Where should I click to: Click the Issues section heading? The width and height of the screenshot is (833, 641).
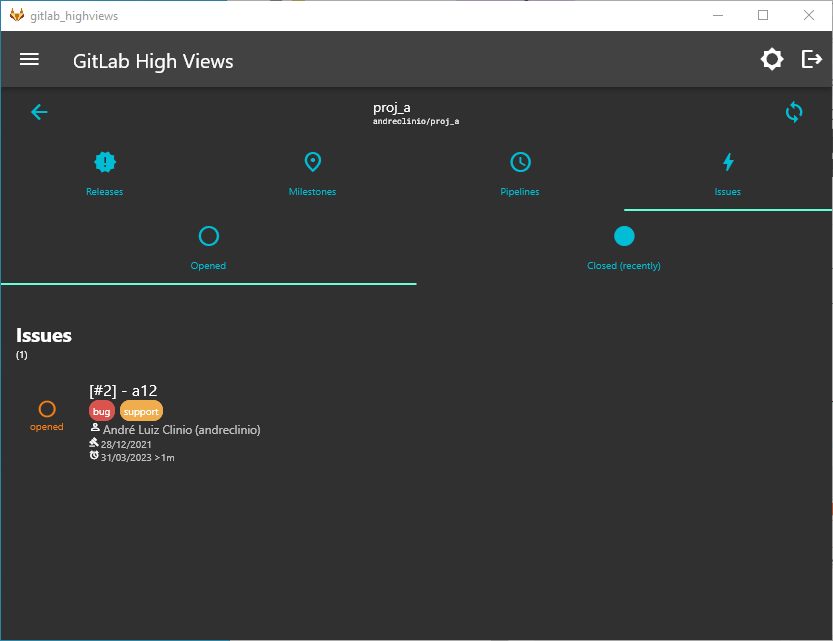[44, 336]
